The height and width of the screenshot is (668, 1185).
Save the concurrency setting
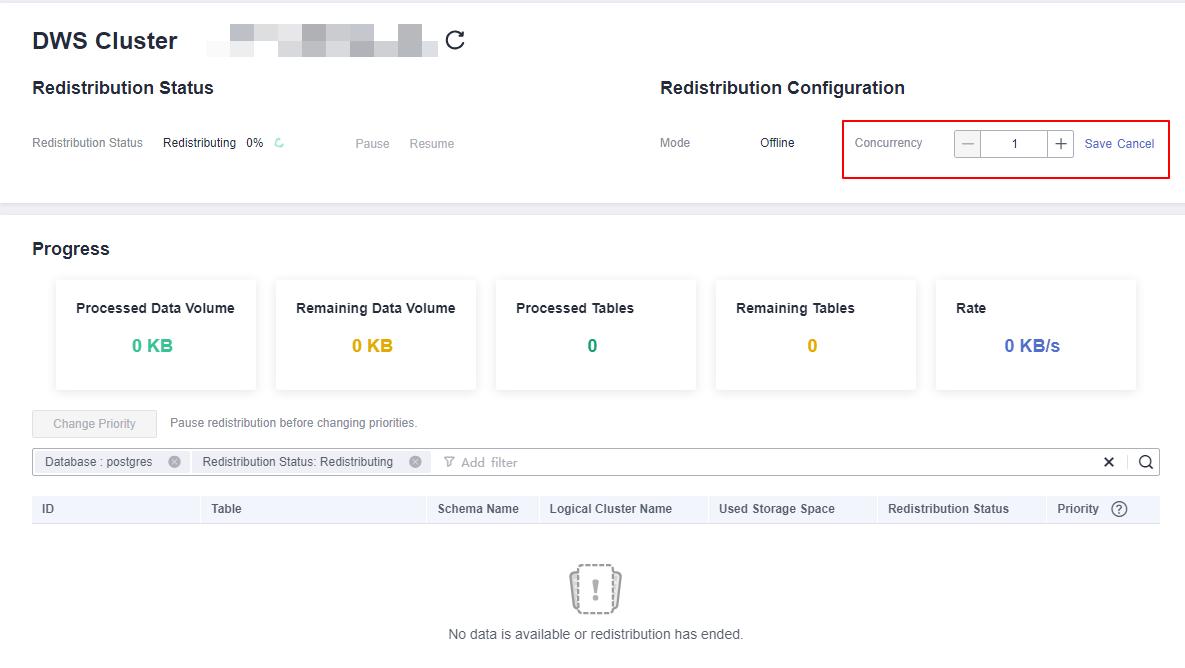click(1098, 144)
